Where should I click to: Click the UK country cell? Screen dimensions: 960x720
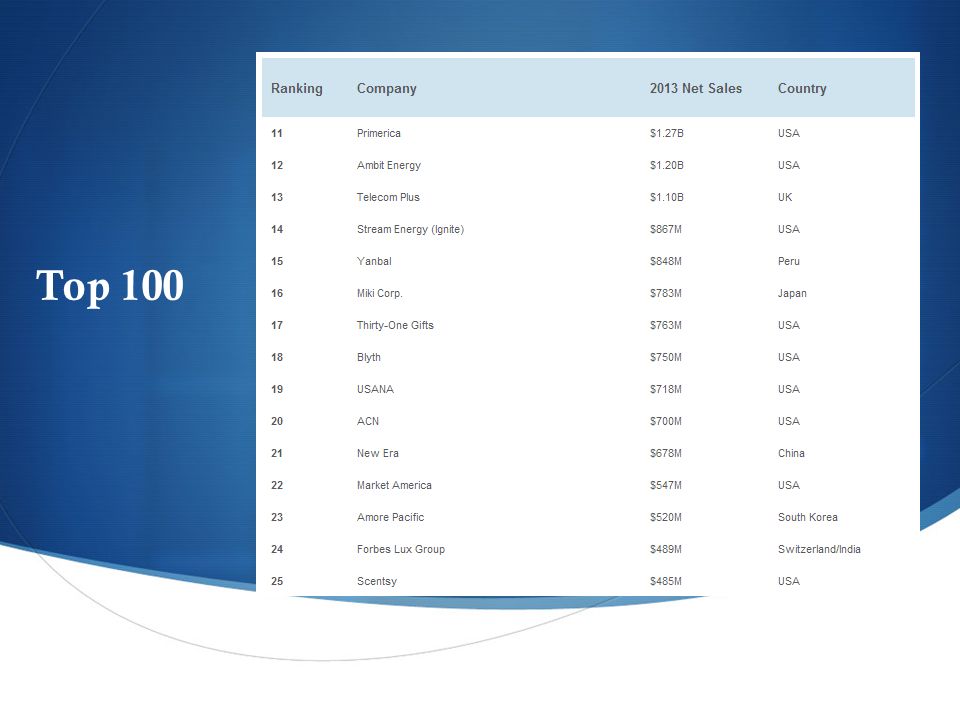(785, 197)
